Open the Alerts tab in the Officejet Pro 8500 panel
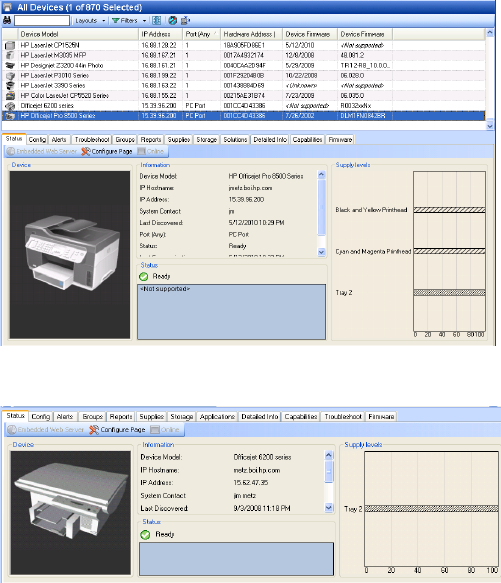 point(59,140)
